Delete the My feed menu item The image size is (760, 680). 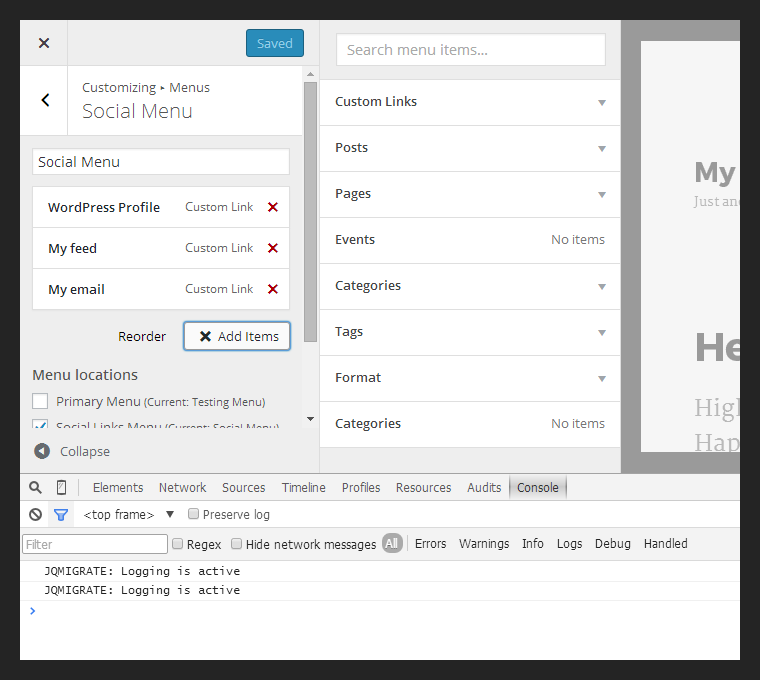[273, 248]
